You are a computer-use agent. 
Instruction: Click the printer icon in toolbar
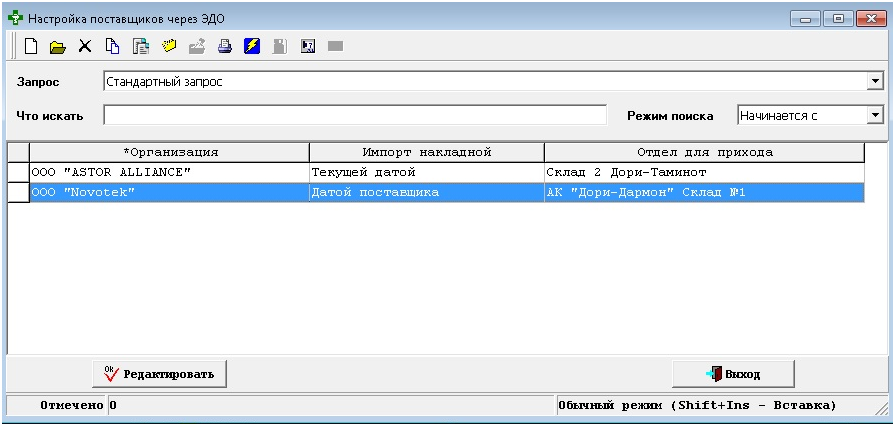pyautogui.click(x=225, y=46)
